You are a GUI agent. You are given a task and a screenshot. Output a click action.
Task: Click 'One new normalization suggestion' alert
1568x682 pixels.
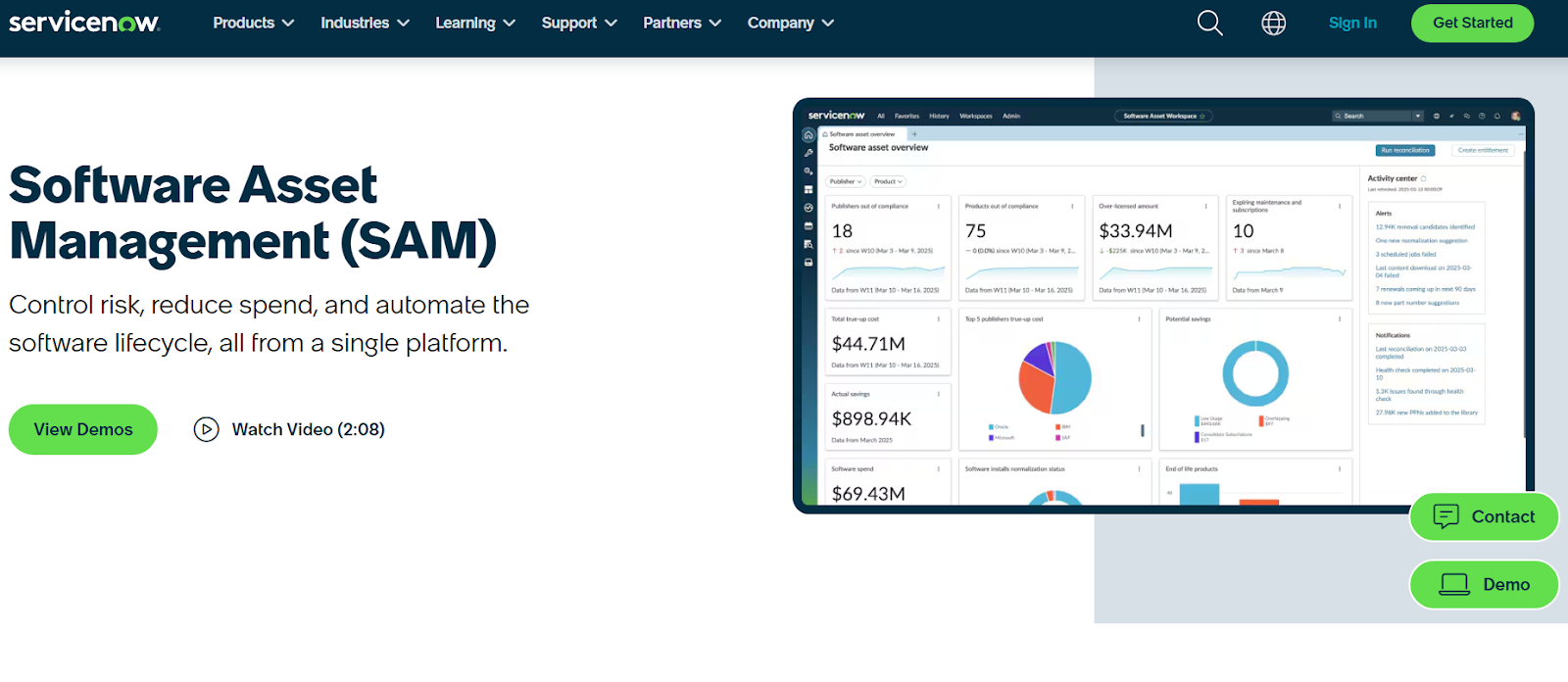pyautogui.click(x=1421, y=240)
